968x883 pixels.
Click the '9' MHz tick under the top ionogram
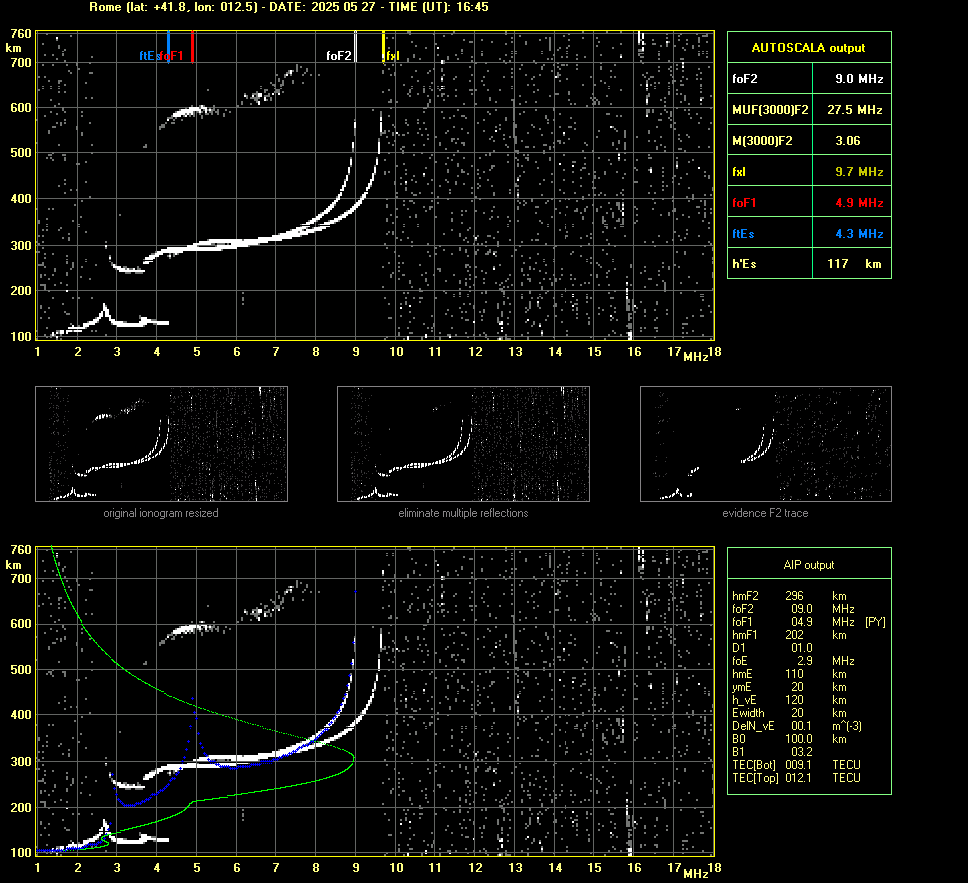tap(356, 352)
